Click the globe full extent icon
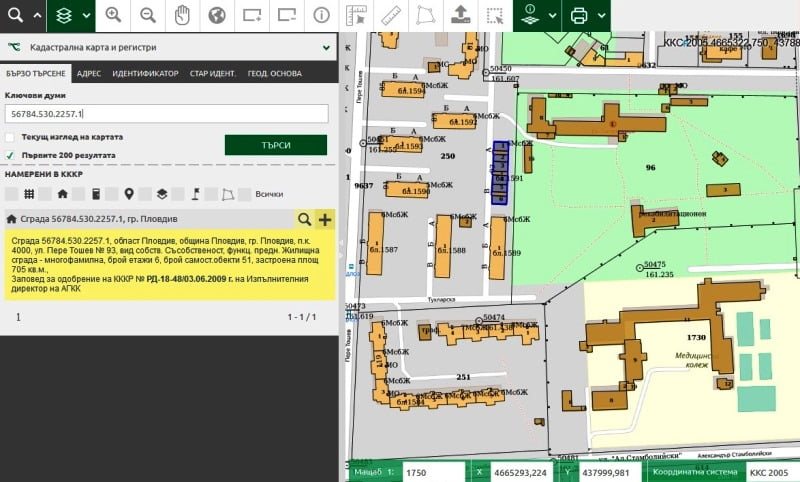Screen dimensions: 800x482 coord(216,16)
